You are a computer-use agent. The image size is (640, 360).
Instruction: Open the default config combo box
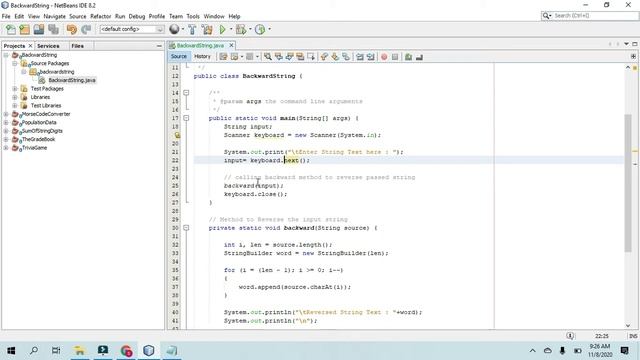point(132,29)
